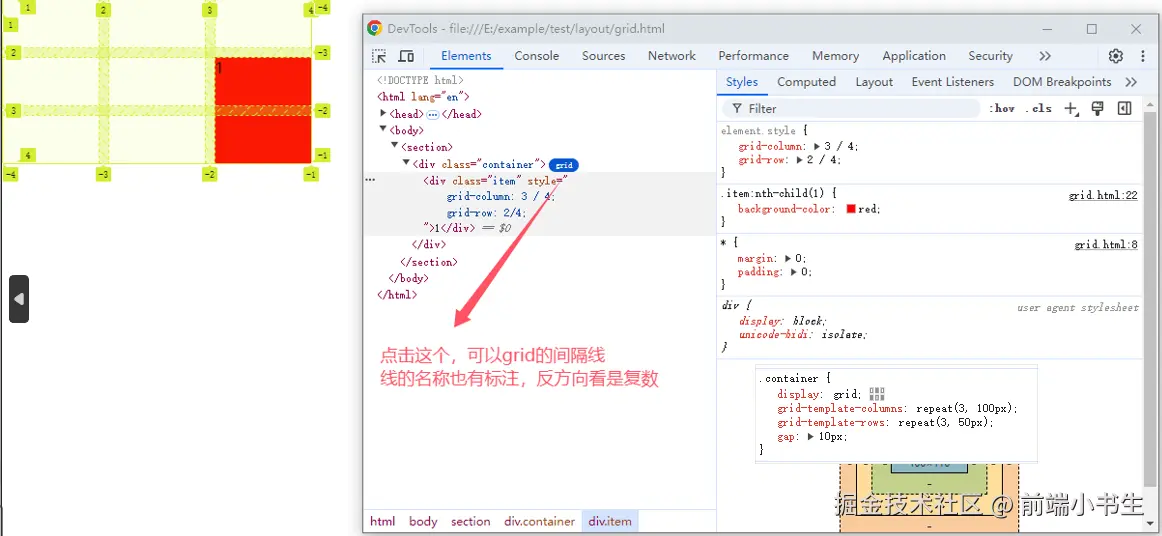
Task: Show more DevTools panels chevron
Action: pos(1045,56)
